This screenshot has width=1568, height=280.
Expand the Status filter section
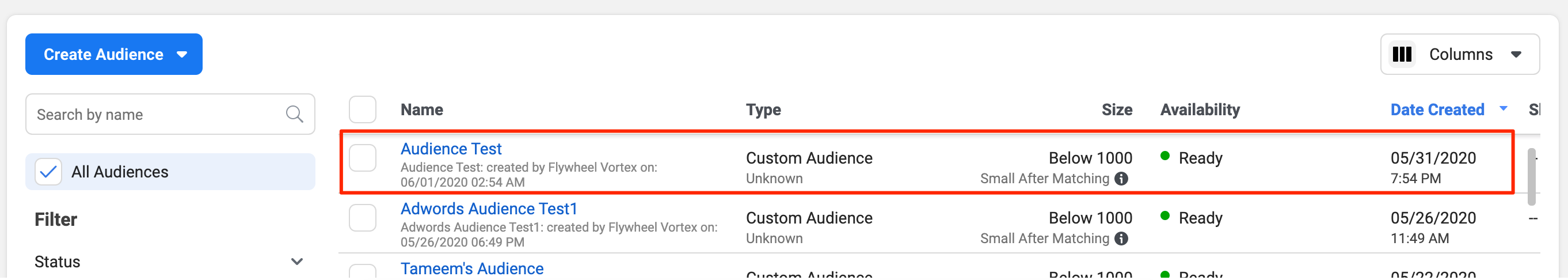296,262
